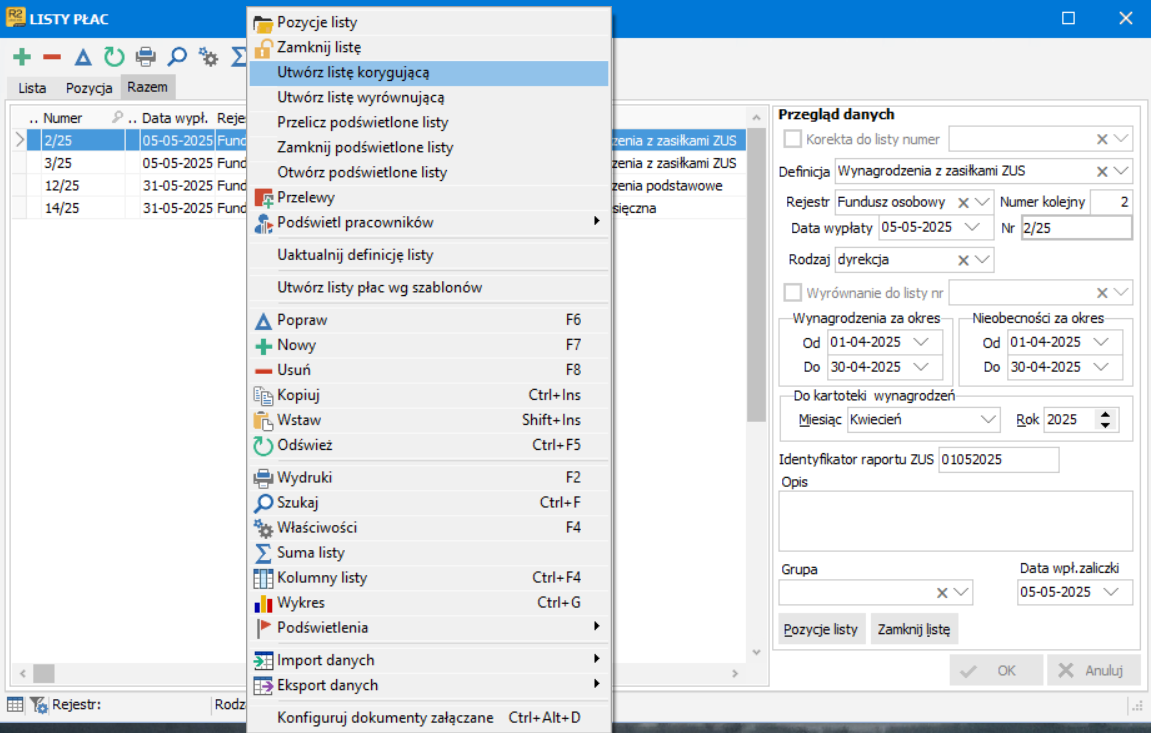The width and height of the screenshot is (1151, 733).
Task: Click the printer icon in toolbar
Action: point(145,56)
